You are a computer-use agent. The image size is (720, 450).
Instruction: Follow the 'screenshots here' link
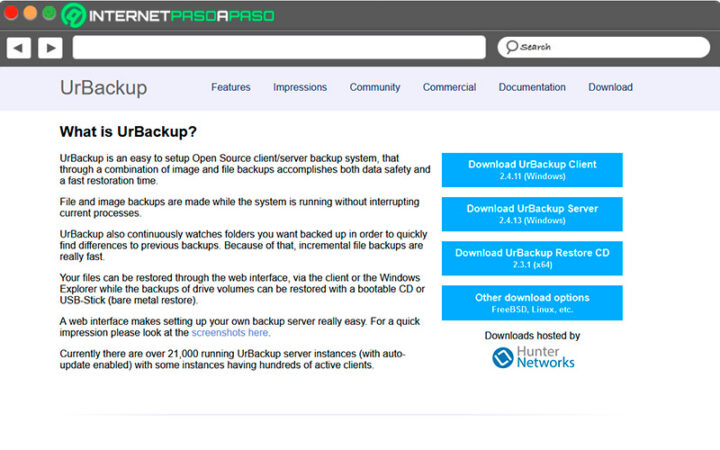coord(230,333)
